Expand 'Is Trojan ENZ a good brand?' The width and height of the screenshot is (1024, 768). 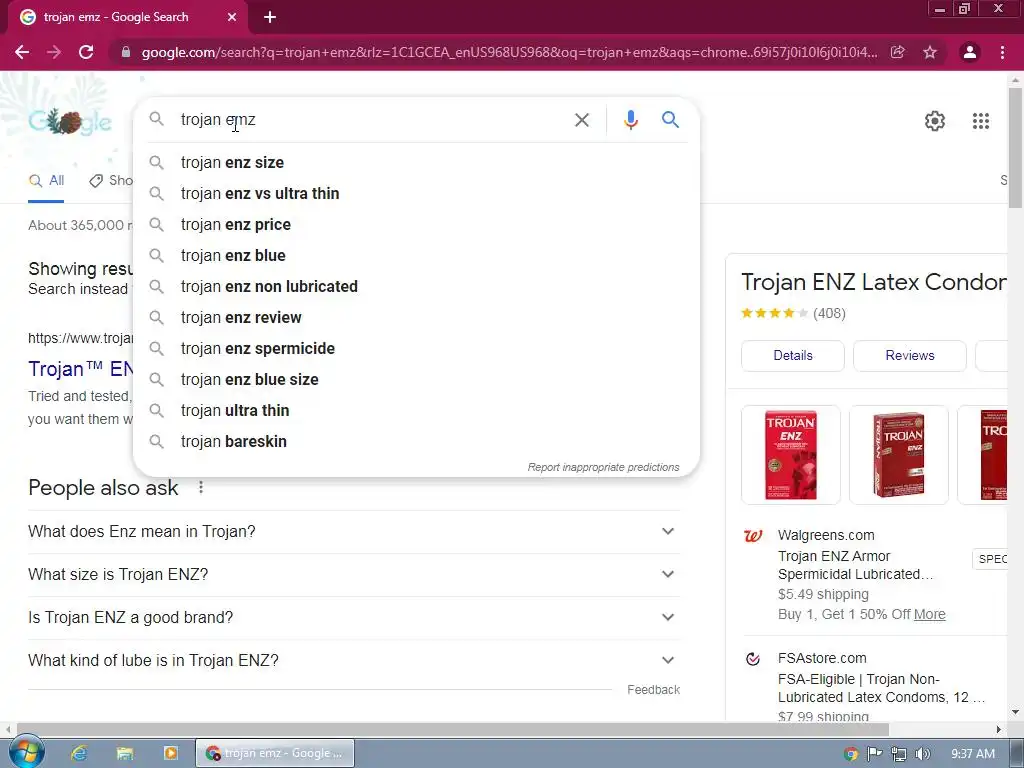pos(353,617)
